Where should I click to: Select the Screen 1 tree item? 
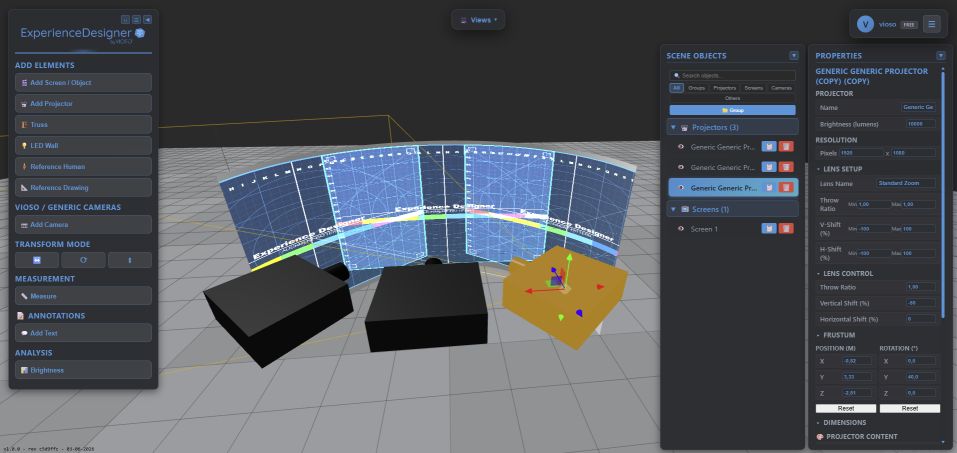[x=732, y=229]
